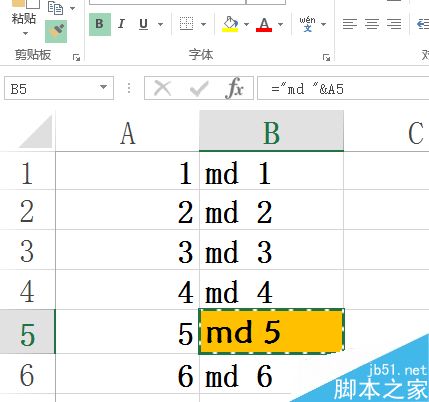Expand the Name Box dropdown arrow
This screenshot has height=402, width=429.
coord(103,87)
